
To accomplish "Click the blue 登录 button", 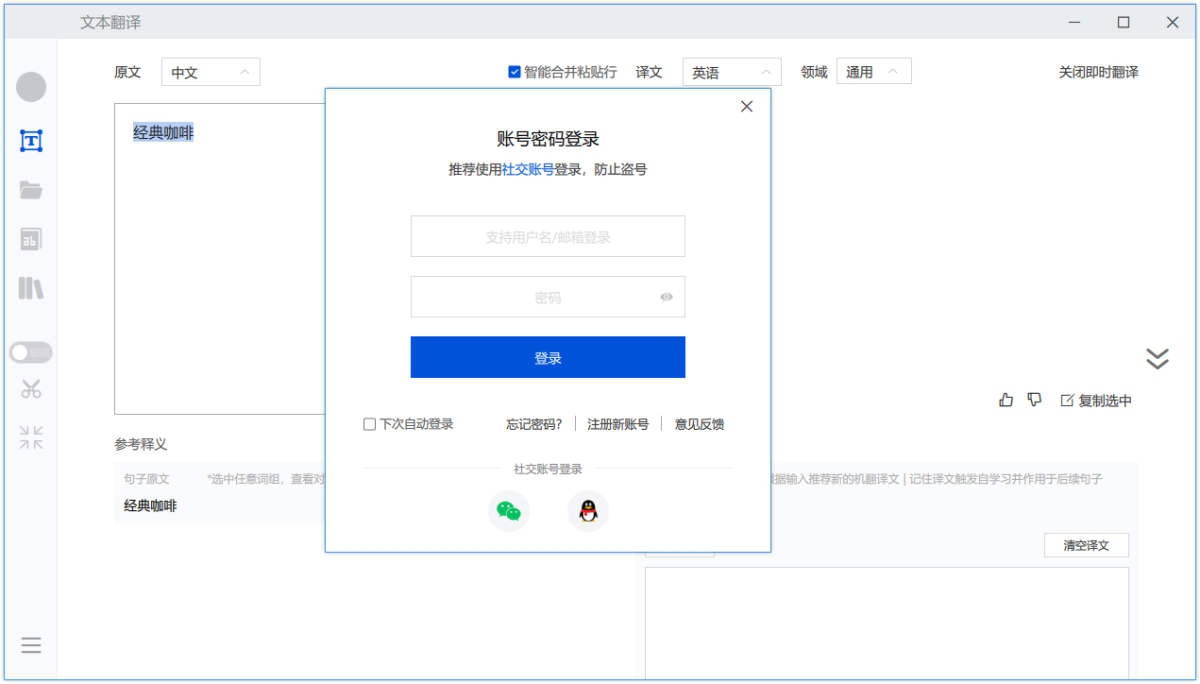I will coord(547,357).
